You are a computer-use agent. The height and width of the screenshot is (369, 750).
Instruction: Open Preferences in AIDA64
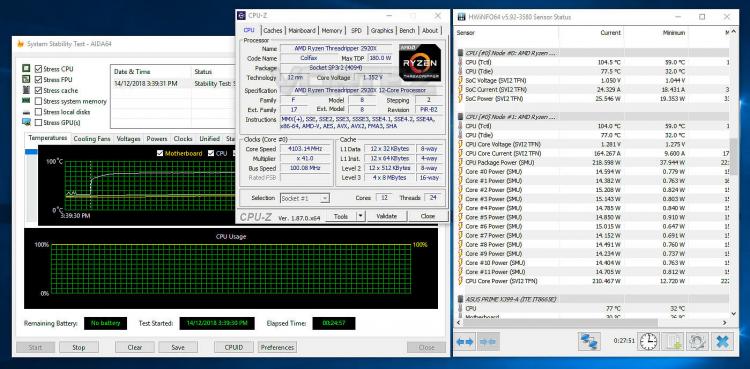point(277,347)
